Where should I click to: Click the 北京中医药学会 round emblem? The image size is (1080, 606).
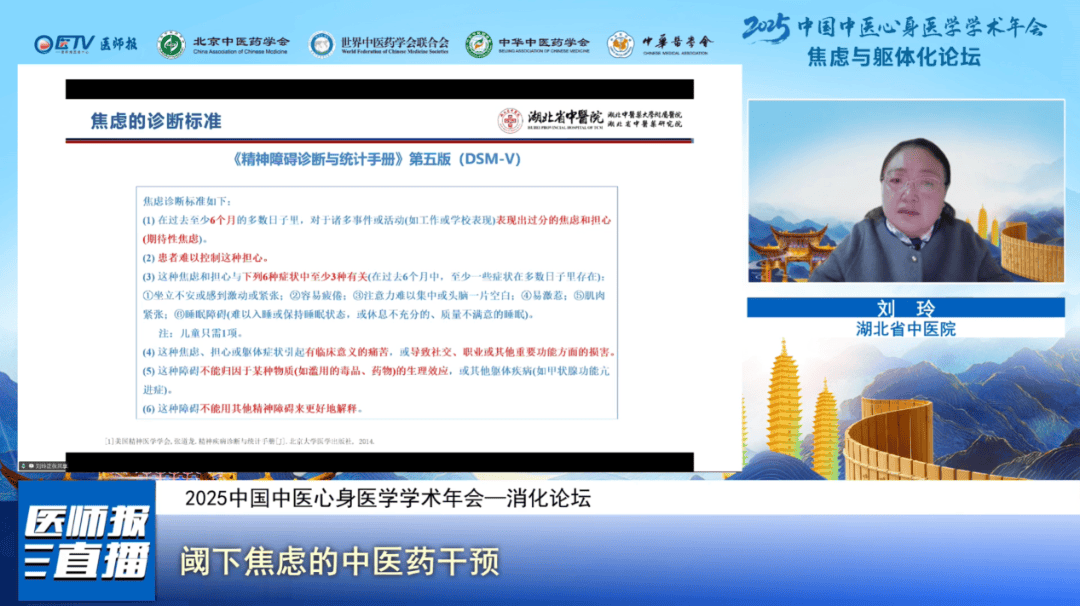click(x=171, y=44)
